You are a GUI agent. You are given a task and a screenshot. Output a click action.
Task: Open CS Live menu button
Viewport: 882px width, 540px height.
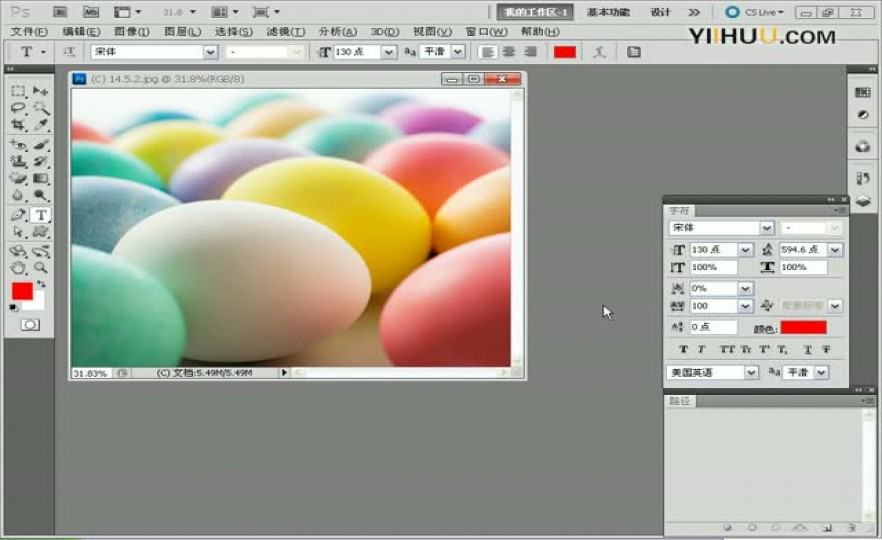tap(755, 12)
